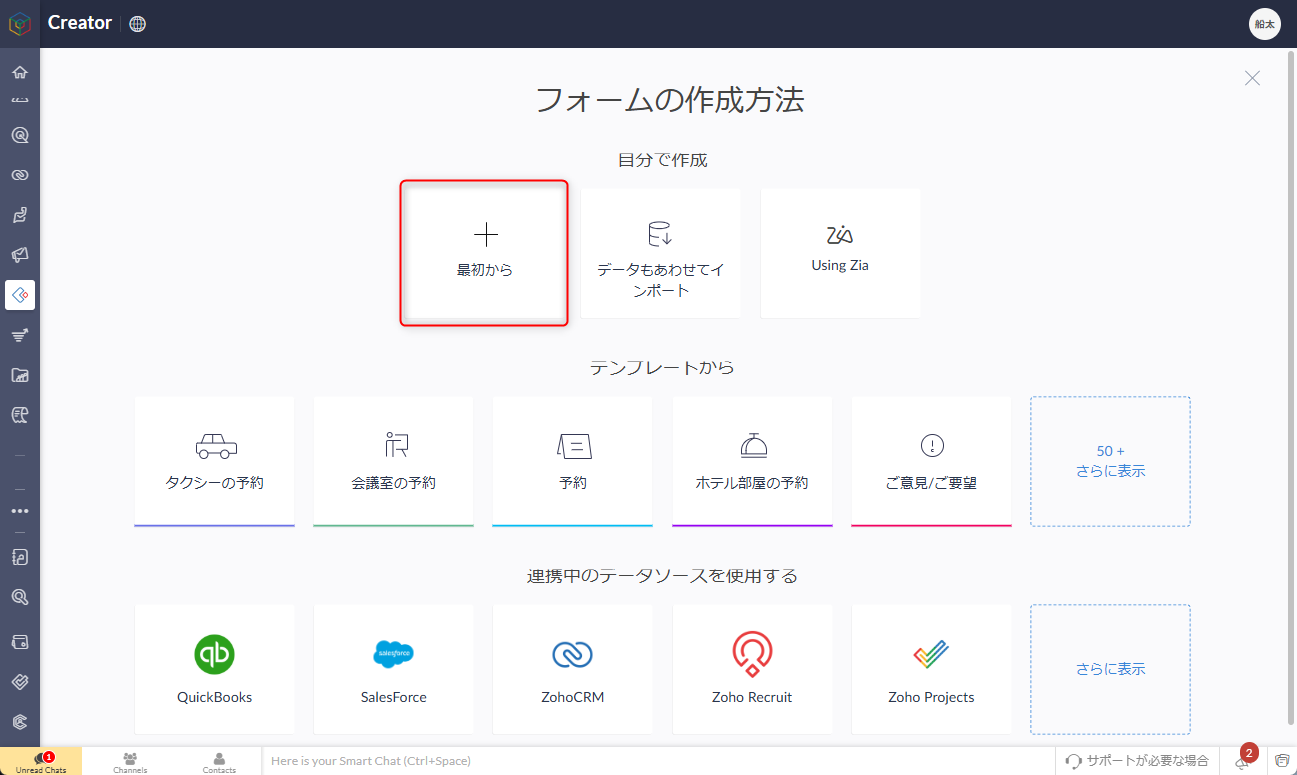Show 50+ more templates
The height and width of the screenshot is (775, 1297).
point(1110,461)
